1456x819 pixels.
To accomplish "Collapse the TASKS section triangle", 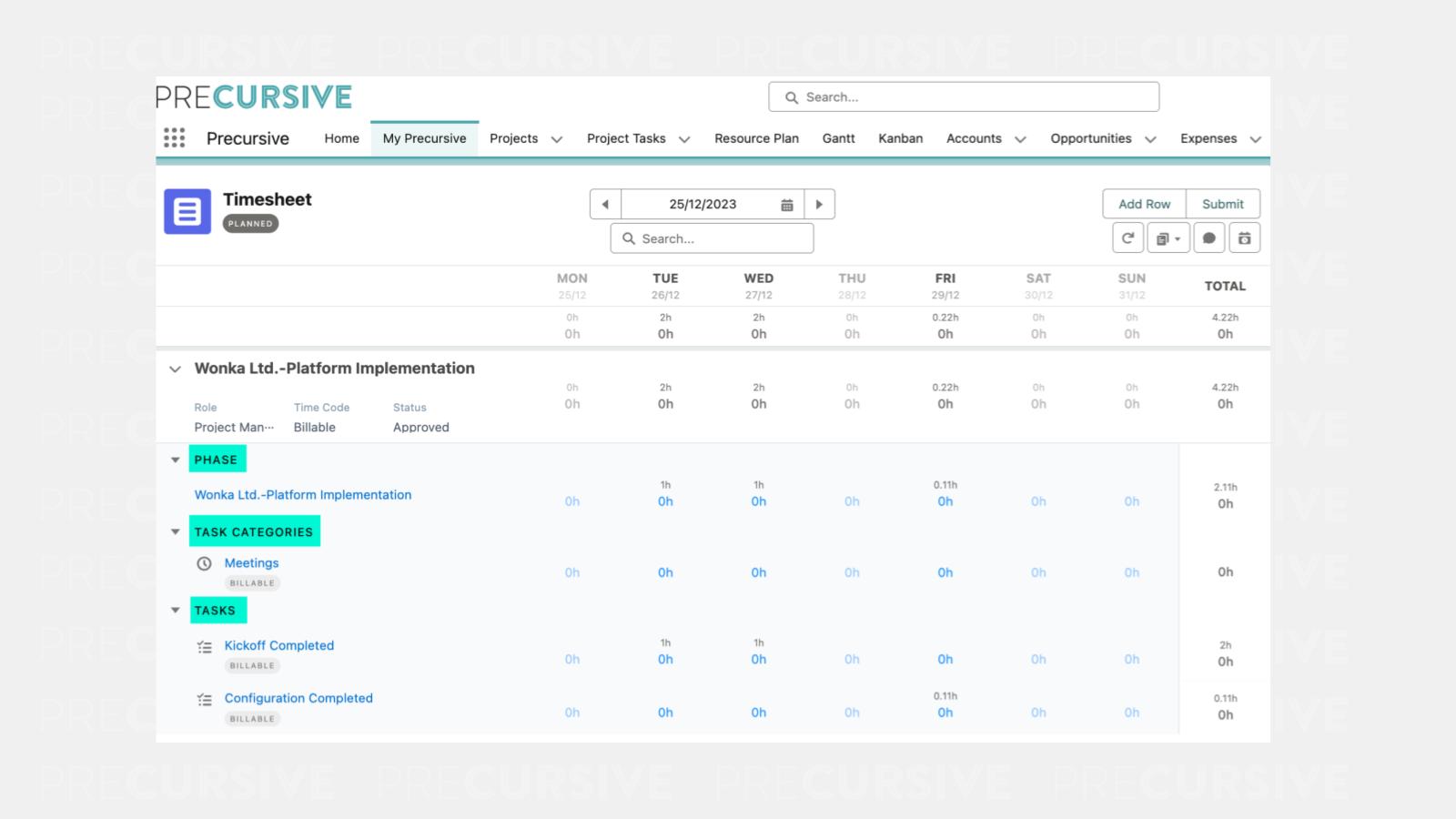I will click(176, 610).
